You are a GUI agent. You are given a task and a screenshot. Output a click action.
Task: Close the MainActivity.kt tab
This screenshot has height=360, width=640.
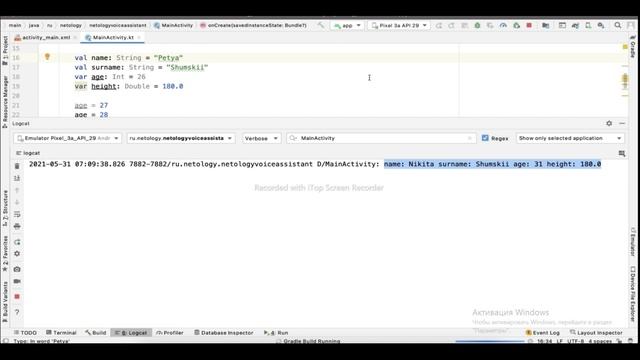139,38
